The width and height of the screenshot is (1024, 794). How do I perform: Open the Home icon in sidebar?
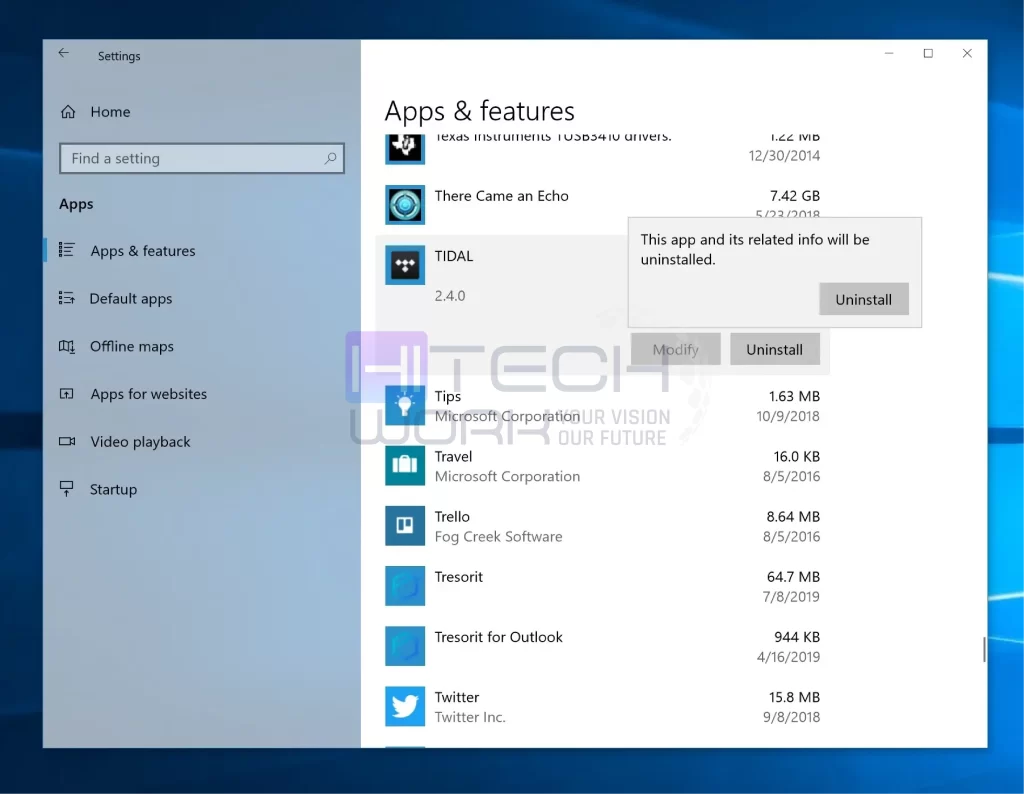tap(68, 112)
